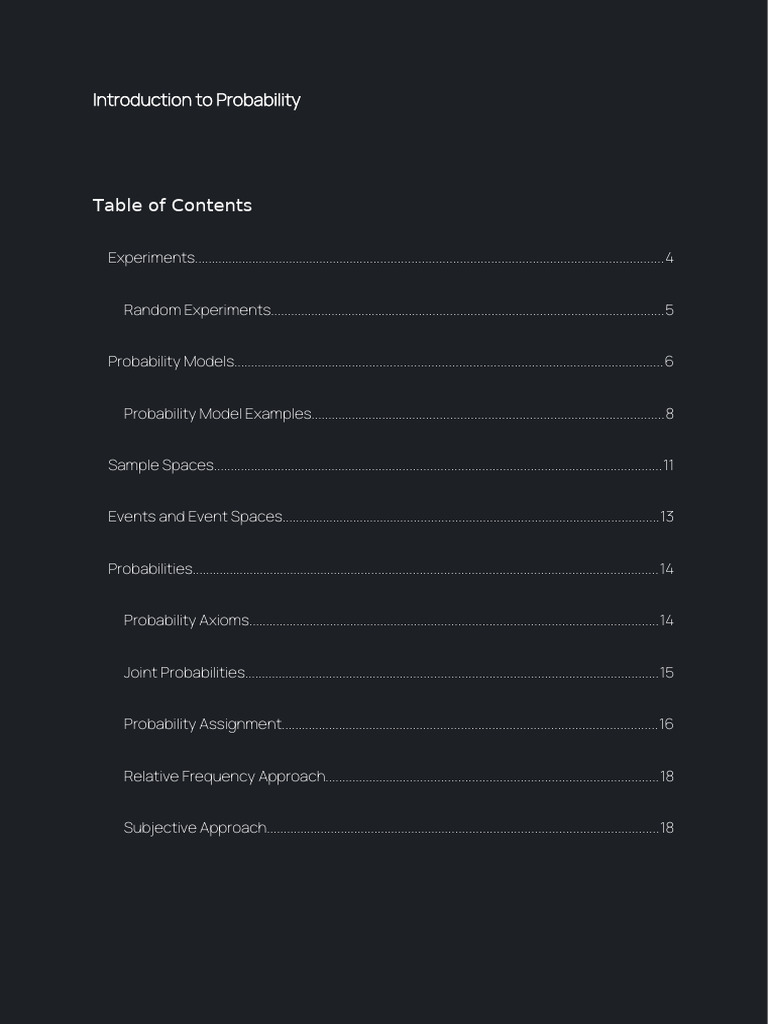The image size is (768, 1024).
Task: Click page number 15 for Joint Probabilities
Action: click(x=666, y=673)
